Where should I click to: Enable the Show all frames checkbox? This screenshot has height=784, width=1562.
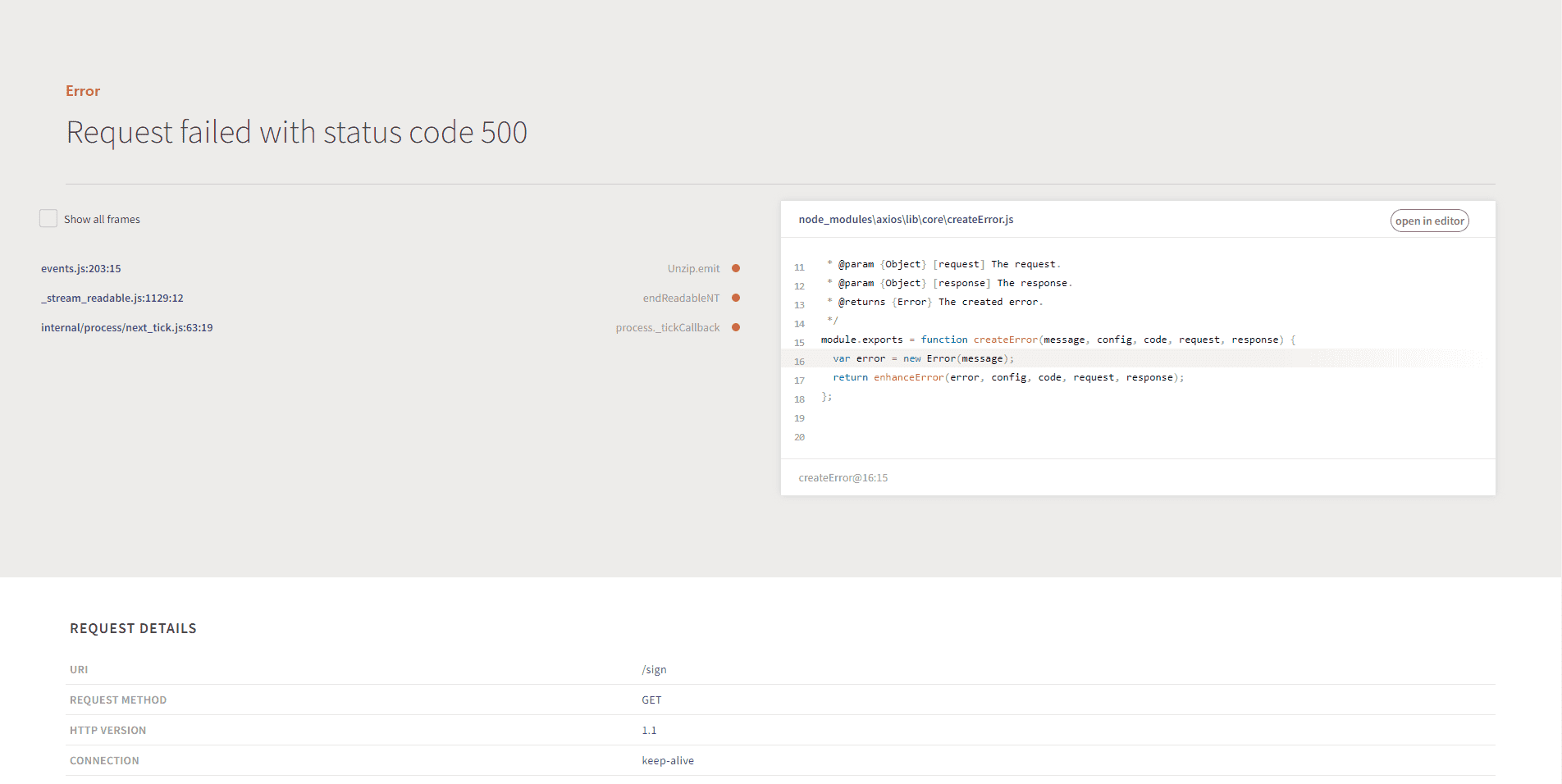[48, 219]
